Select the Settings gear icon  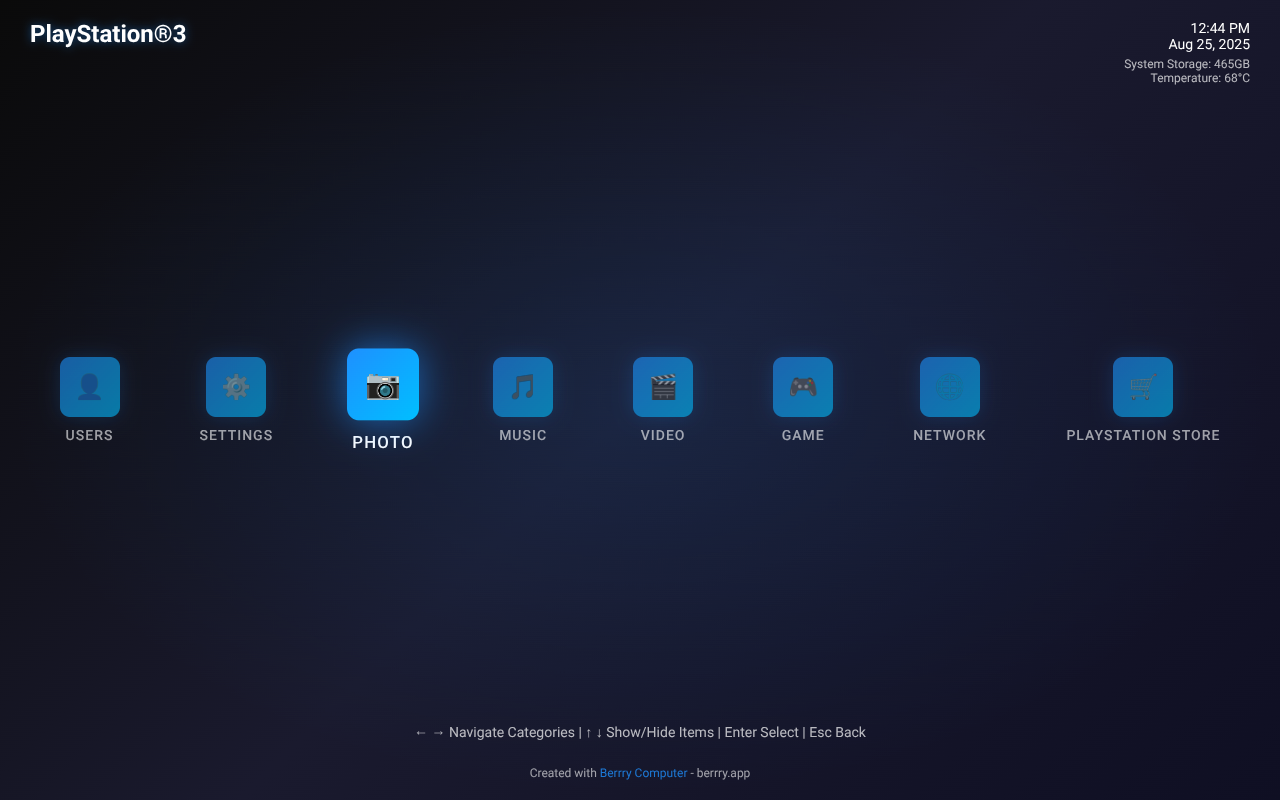[236, 387]
